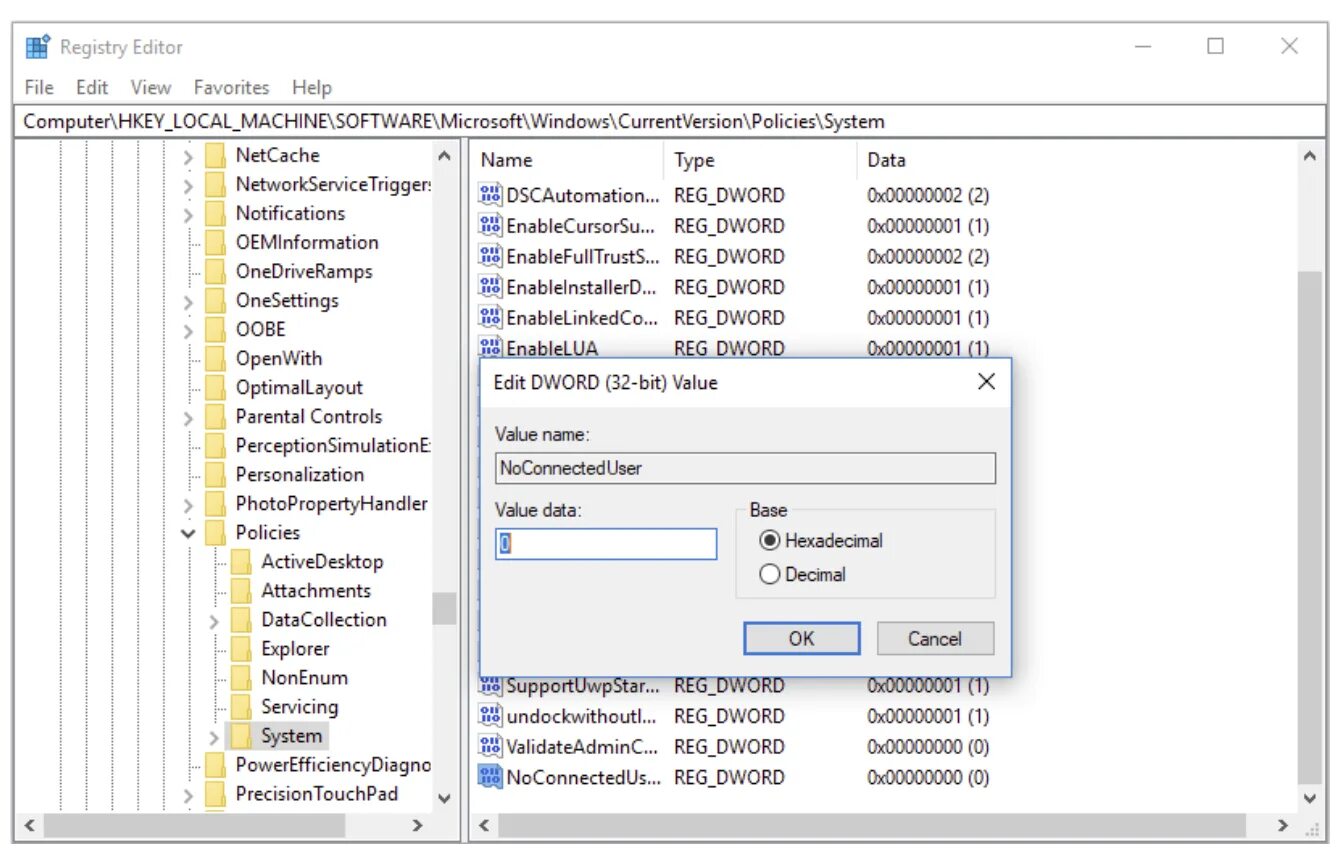Click the Registry Editor app icon in title bar

38,47
